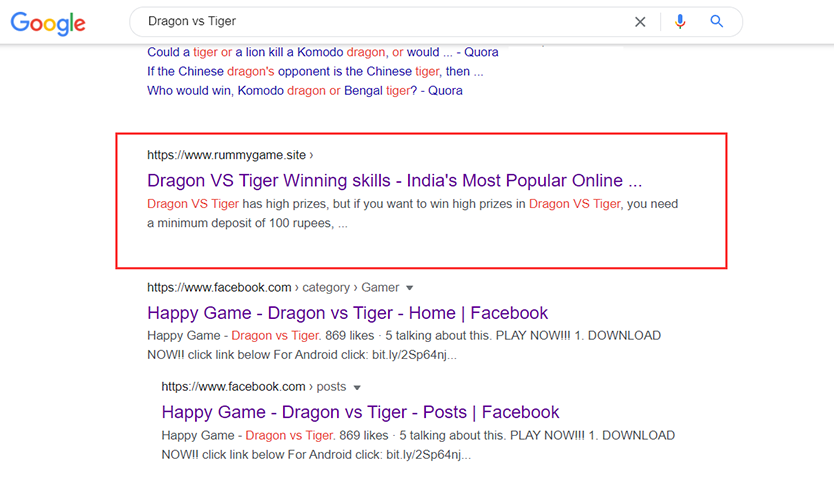This screenshot has width=834, height=478.
Task: Clear the search box with X icon
Action: pos(640,22)
